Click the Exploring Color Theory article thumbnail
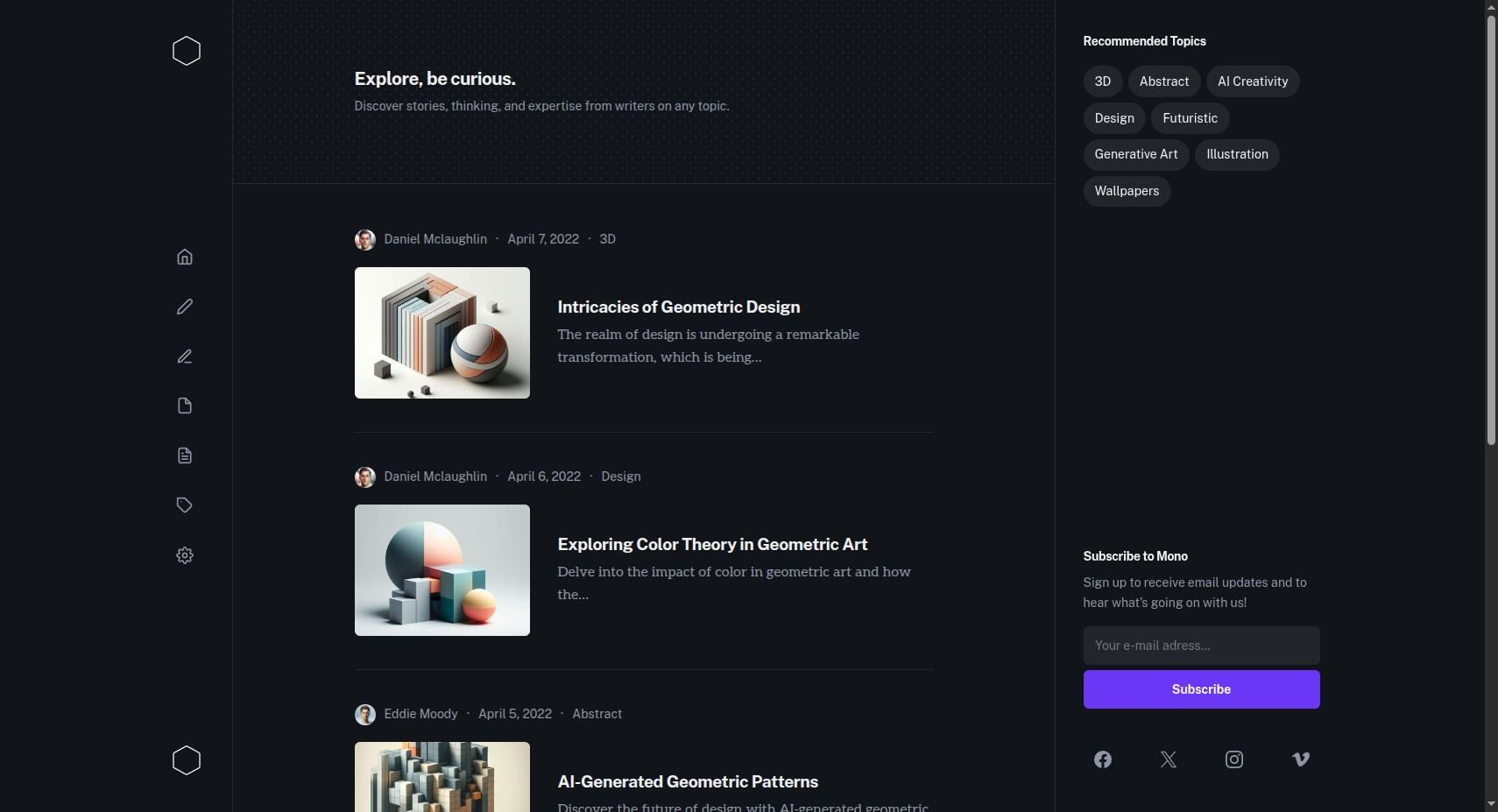Screen dimensions: 1498x812 tap(442, 570)
